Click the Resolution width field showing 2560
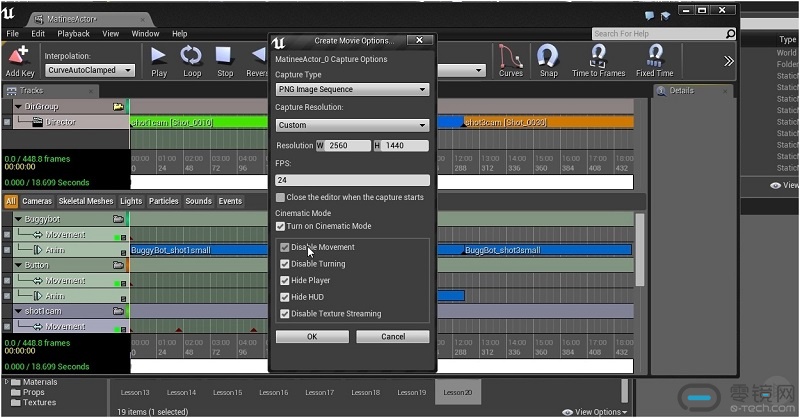This screenshot has width=800, height=418. 348,145
